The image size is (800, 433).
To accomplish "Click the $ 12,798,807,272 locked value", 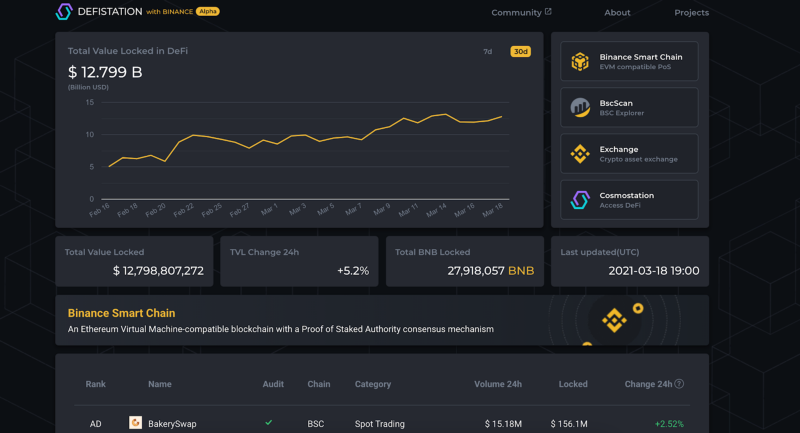I will coord(158,271).
